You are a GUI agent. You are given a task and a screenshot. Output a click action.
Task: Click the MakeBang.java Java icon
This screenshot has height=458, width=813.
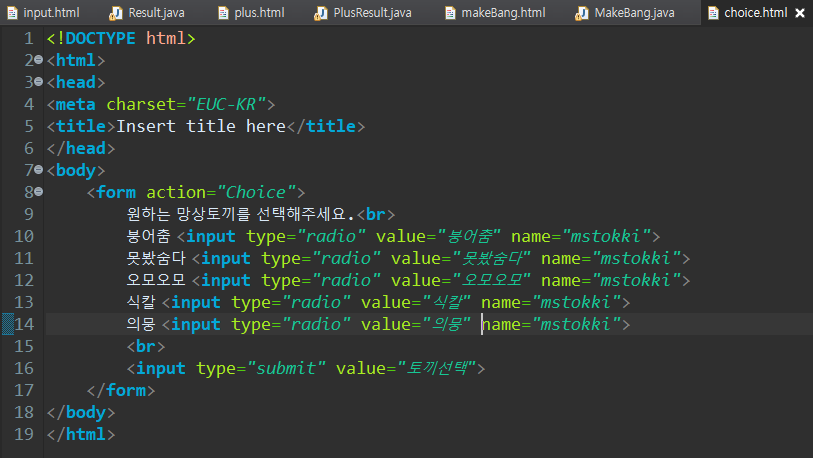581,13
